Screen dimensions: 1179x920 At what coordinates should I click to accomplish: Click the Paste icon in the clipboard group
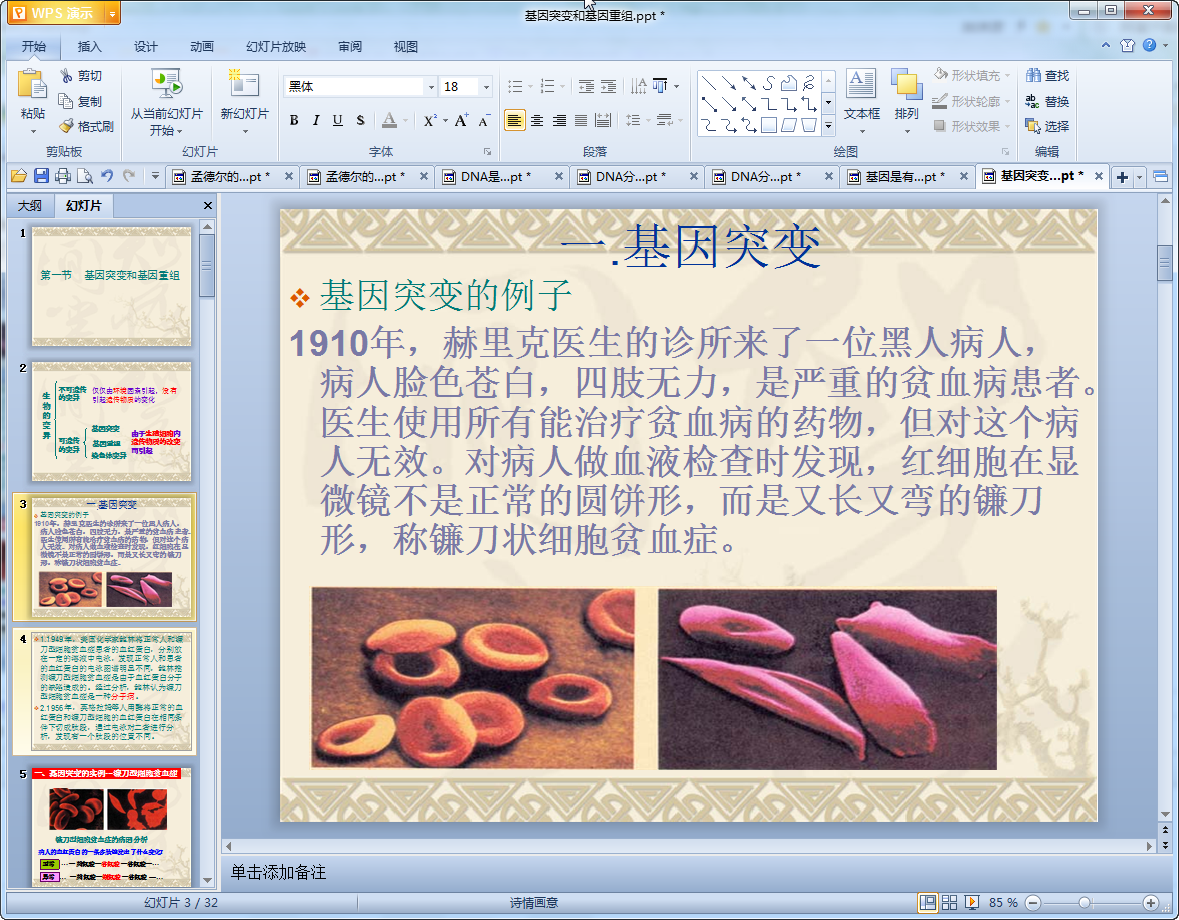click(32, 84)
